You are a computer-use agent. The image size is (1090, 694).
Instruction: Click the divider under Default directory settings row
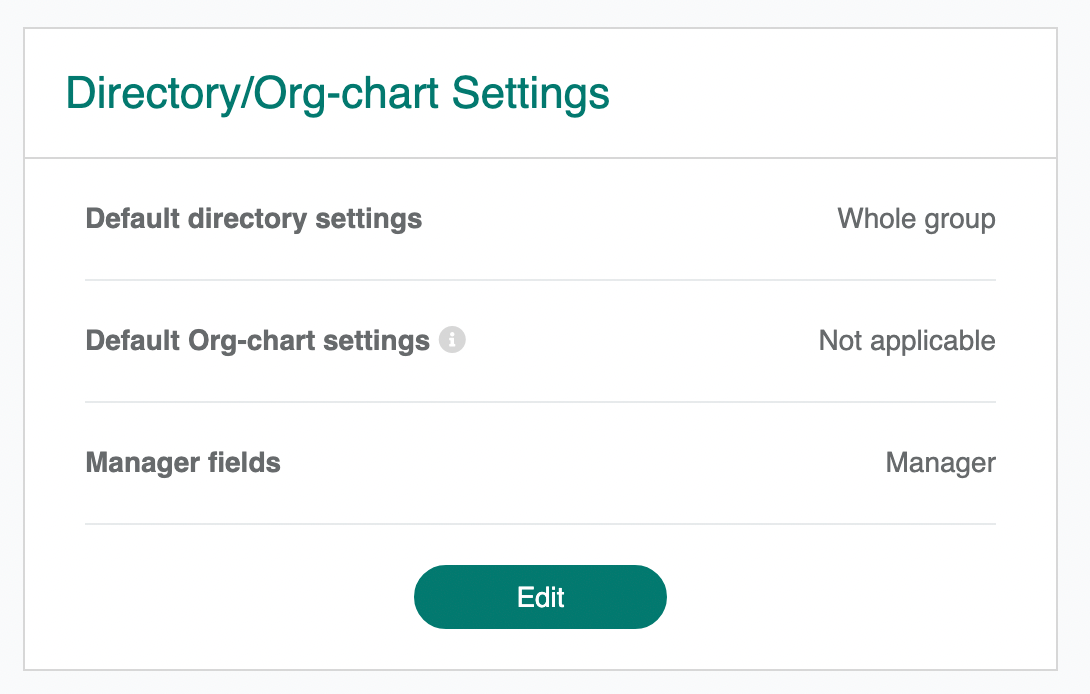[x=540, y=280]
